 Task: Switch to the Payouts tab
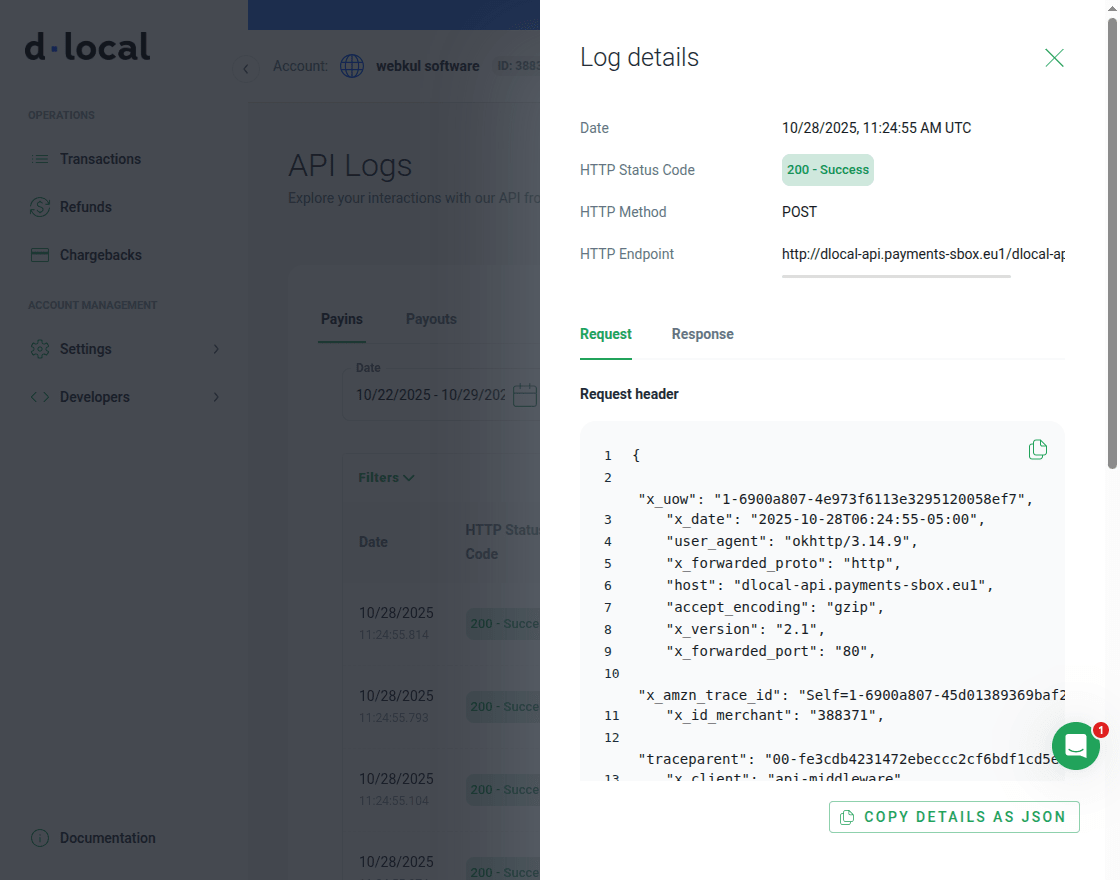(x=431, y=319)
